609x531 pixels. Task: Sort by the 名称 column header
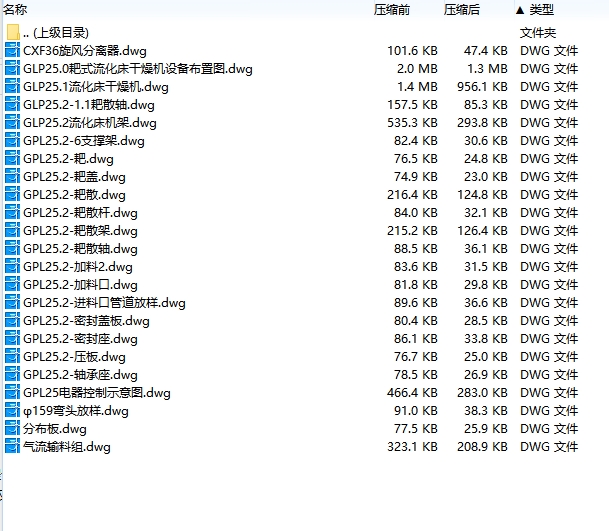click(x=15, y=9)
